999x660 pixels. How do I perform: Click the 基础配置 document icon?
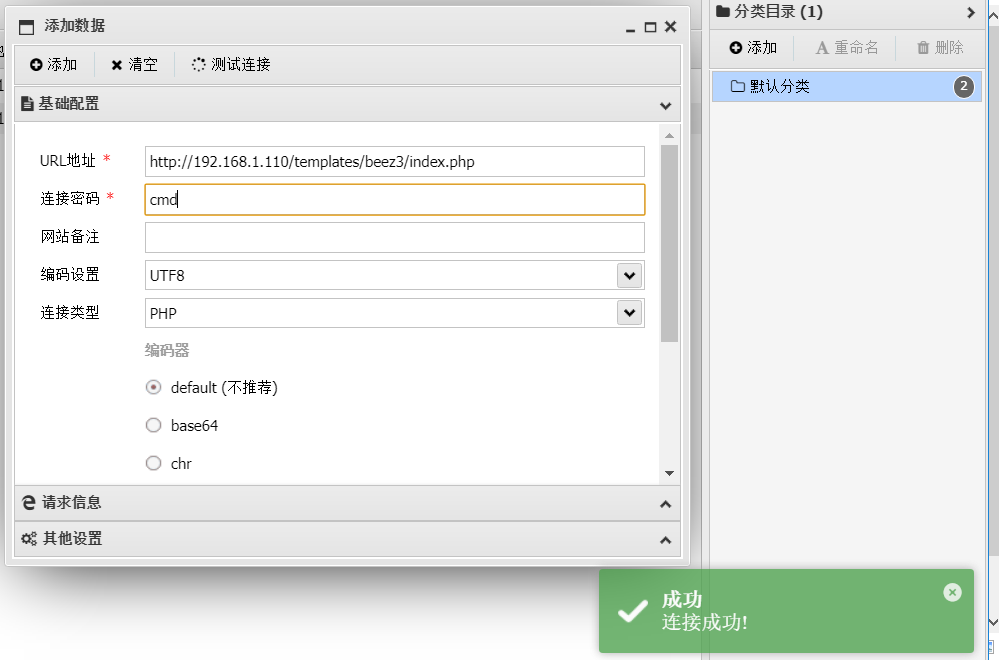click(x=27, y=103)
